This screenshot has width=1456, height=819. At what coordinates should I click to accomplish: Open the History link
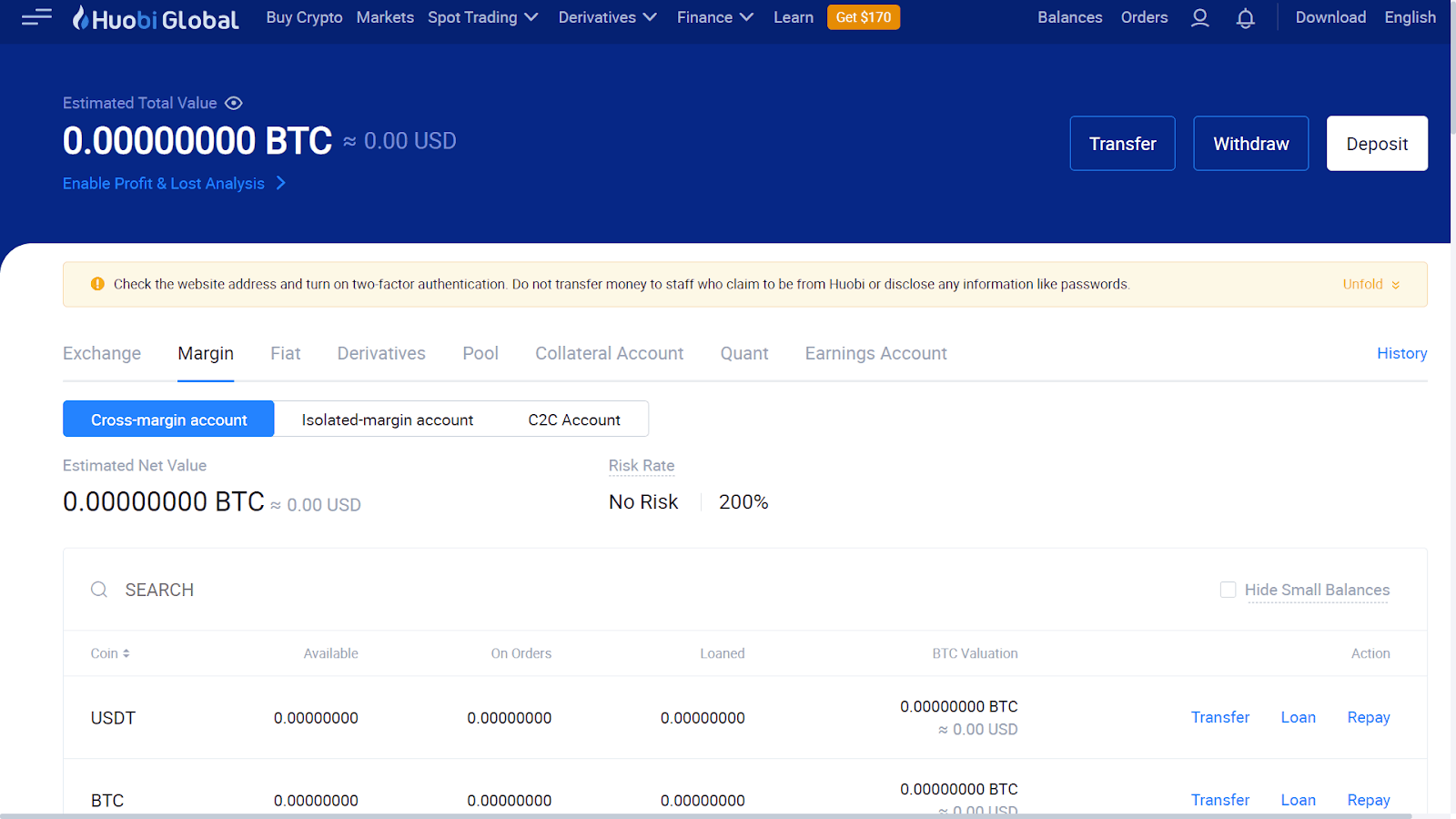[1401, 353]
